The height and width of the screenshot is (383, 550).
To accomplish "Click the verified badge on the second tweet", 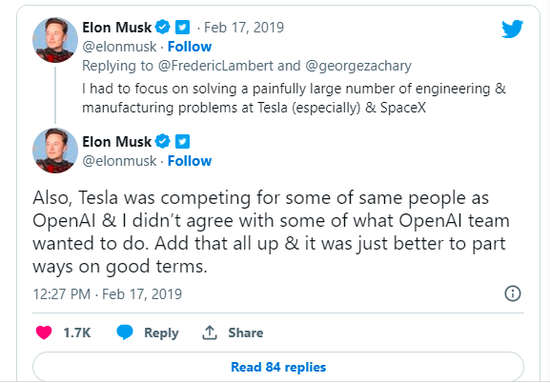I will tap(163, 141).
